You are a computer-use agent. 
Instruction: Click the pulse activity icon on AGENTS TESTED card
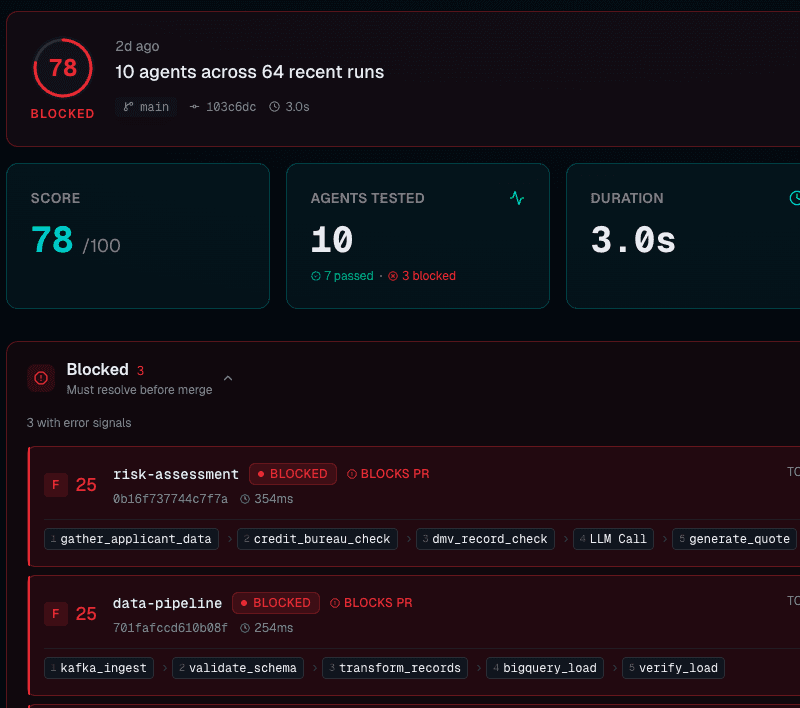(x=517, y=199)
